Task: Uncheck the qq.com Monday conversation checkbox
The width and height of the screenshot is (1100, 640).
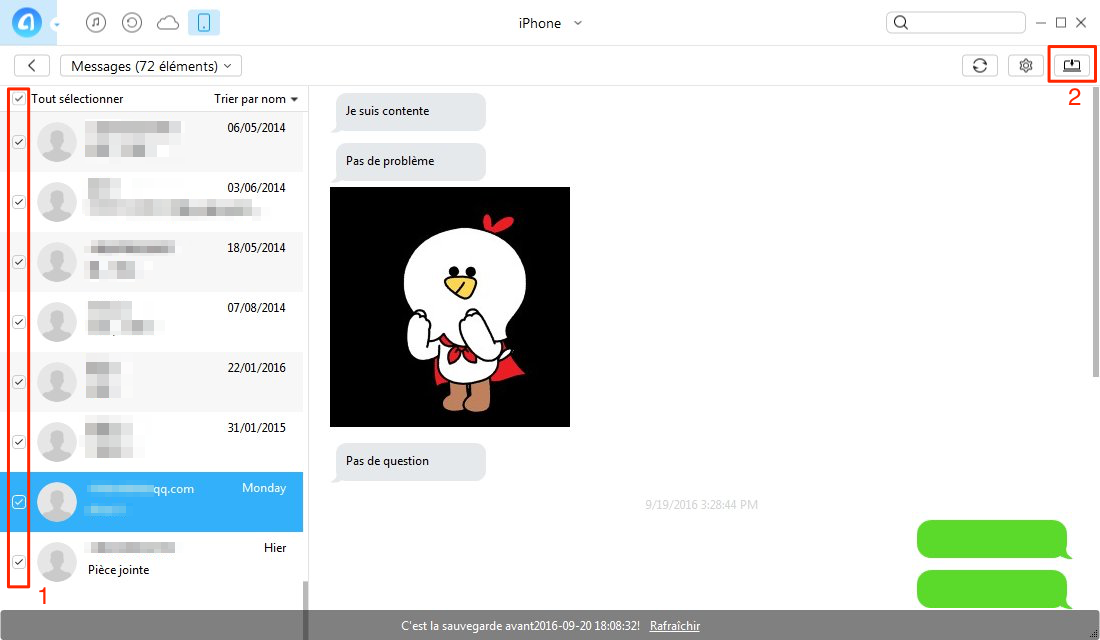Action: [19, 502]
